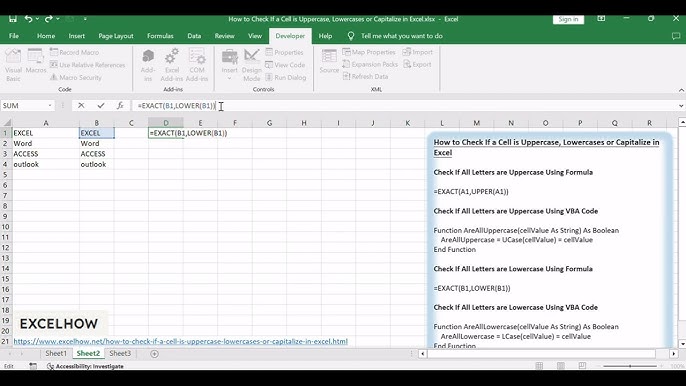The width and height of the screenshot is (686, 386).
Task: Open COM Add-ins dialog
Action: click(197, 65)
